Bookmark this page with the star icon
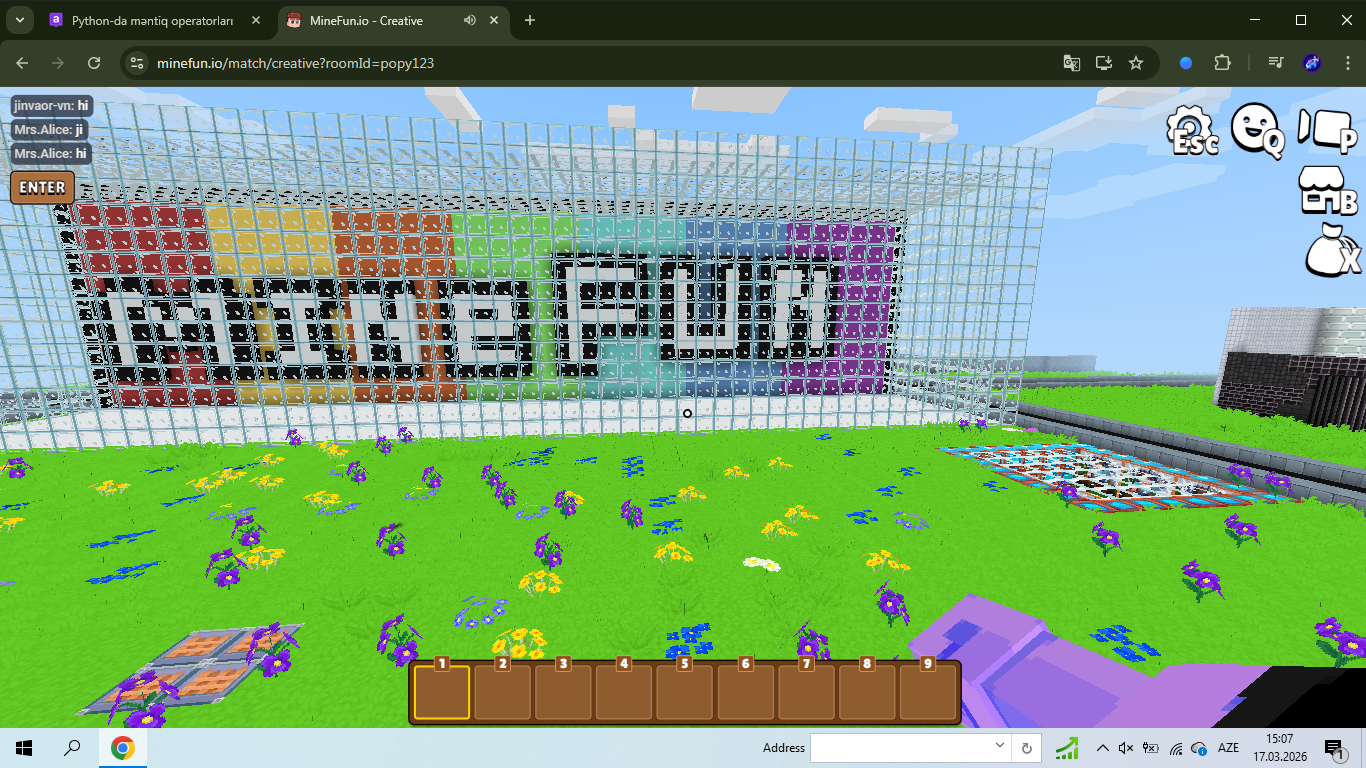This screenshot has width=1366, height=768. pyautogui.click(x=1136, y=63)
